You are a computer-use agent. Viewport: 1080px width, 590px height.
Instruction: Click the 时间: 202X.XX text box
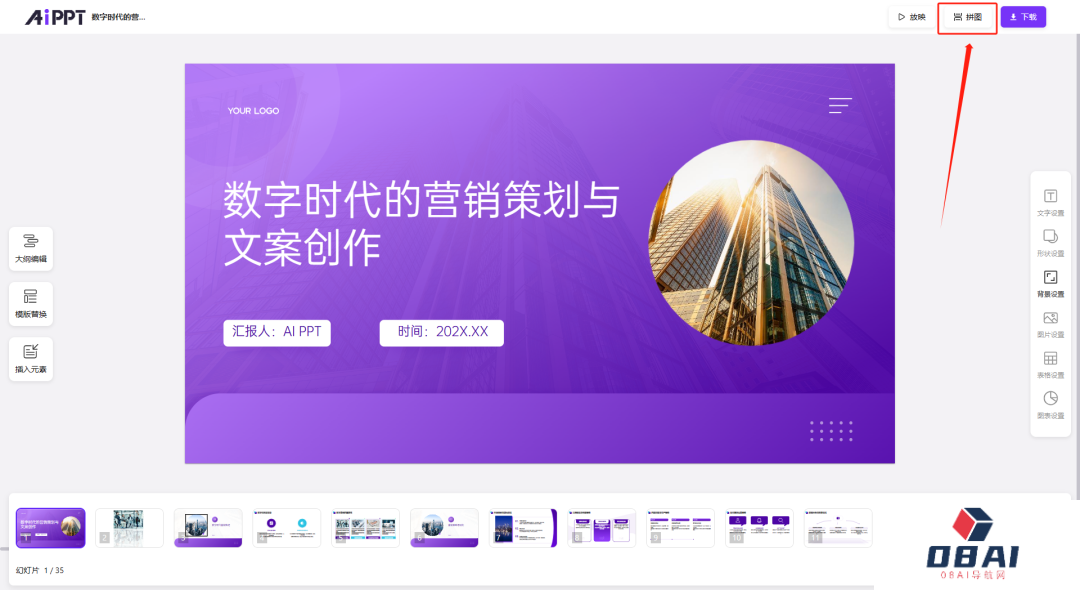point(441,333)
